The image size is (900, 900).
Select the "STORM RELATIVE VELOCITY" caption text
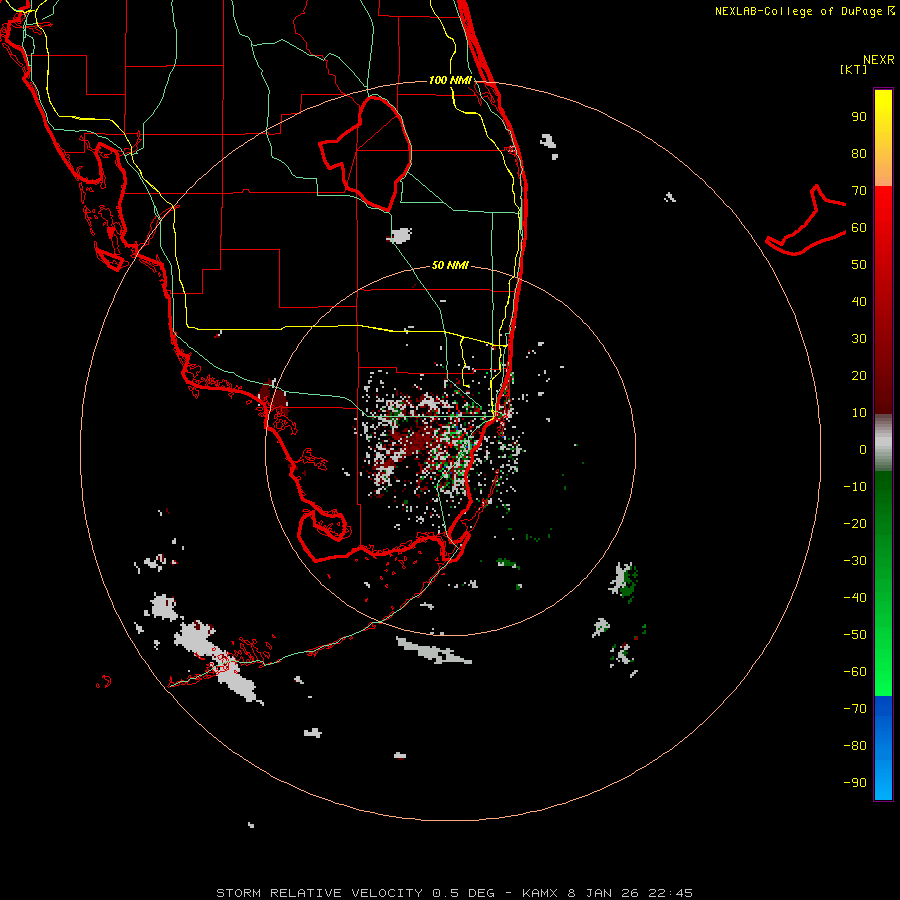pyautogui.click(x=319, y=893)
